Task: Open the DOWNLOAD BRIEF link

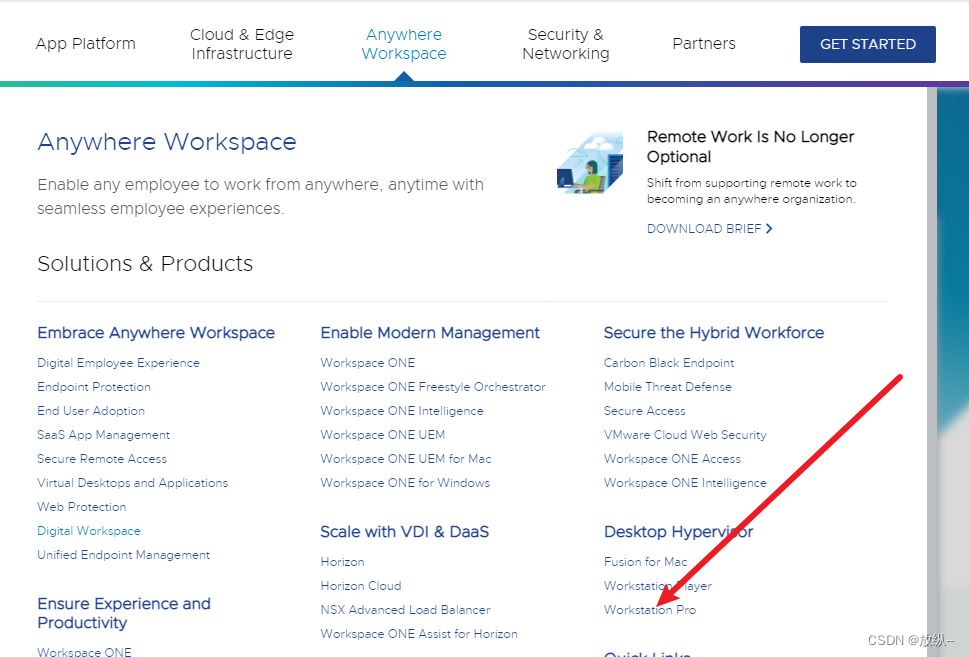Action: (x=709, y=229)
